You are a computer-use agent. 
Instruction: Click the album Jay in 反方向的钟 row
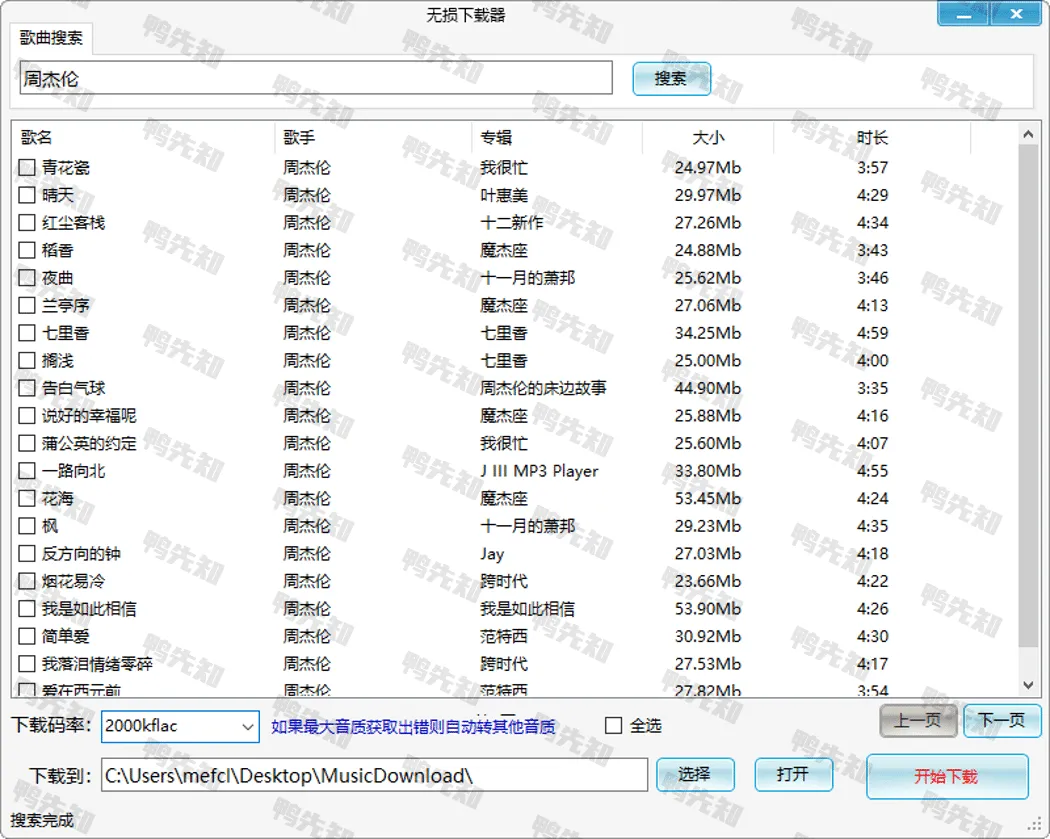[x=492, y=554]
